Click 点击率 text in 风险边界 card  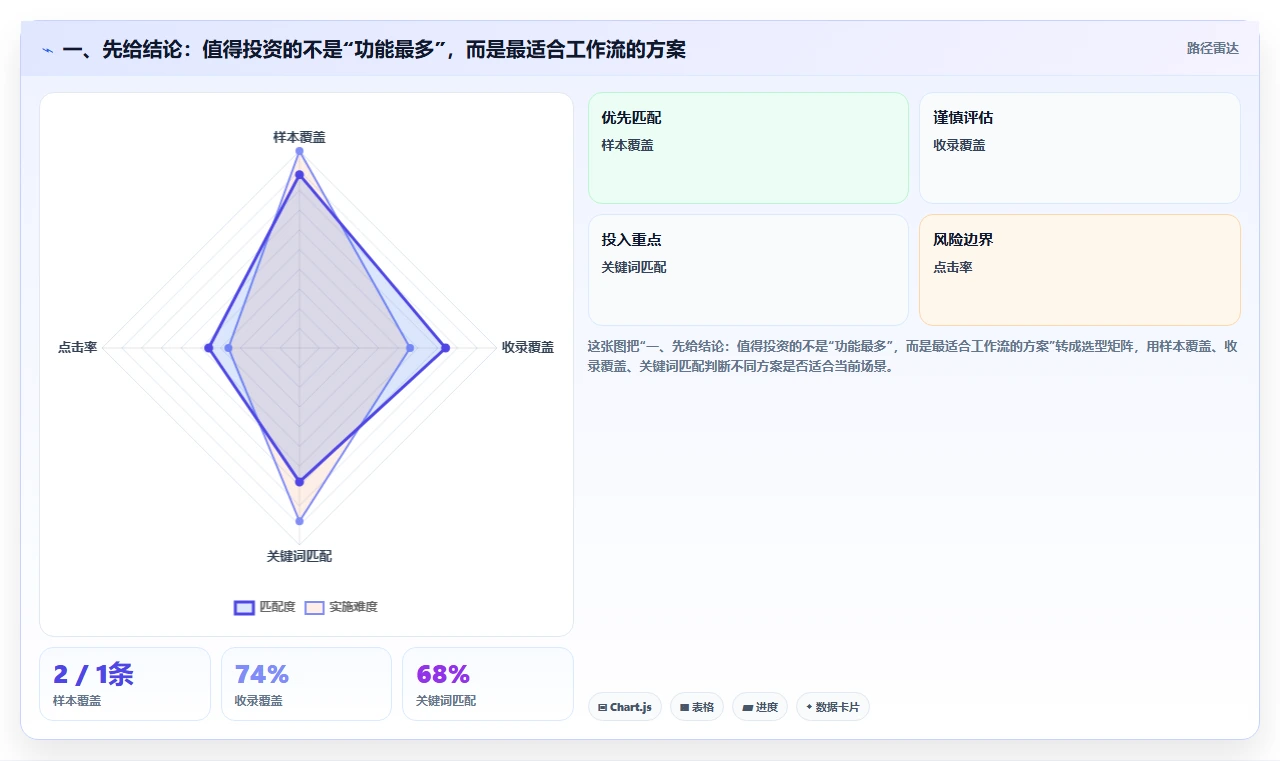[x=953, y=267]
